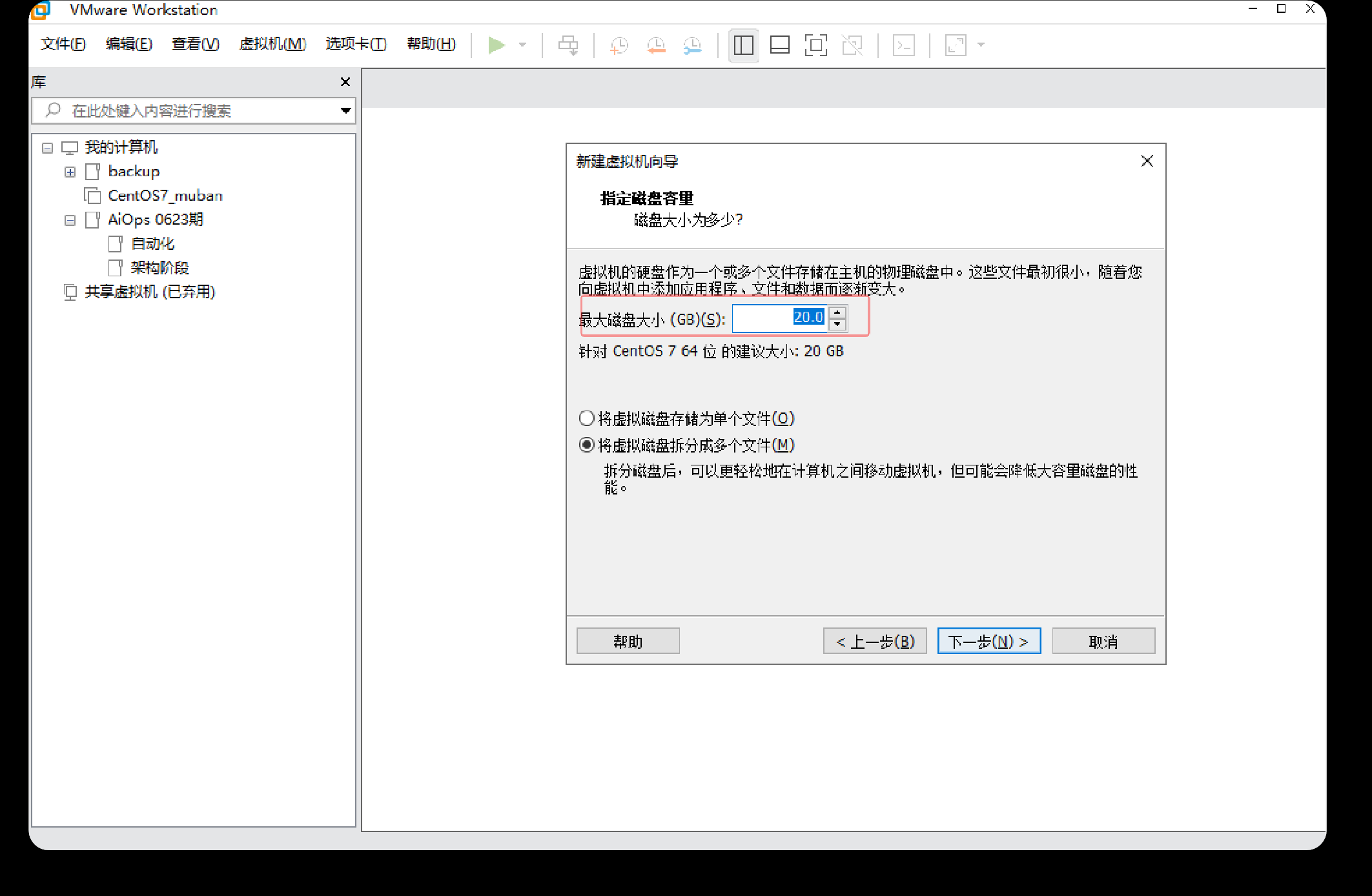Open the 文件(F) menu
This screenshot has height=896, width=1372.
(63, 44)
